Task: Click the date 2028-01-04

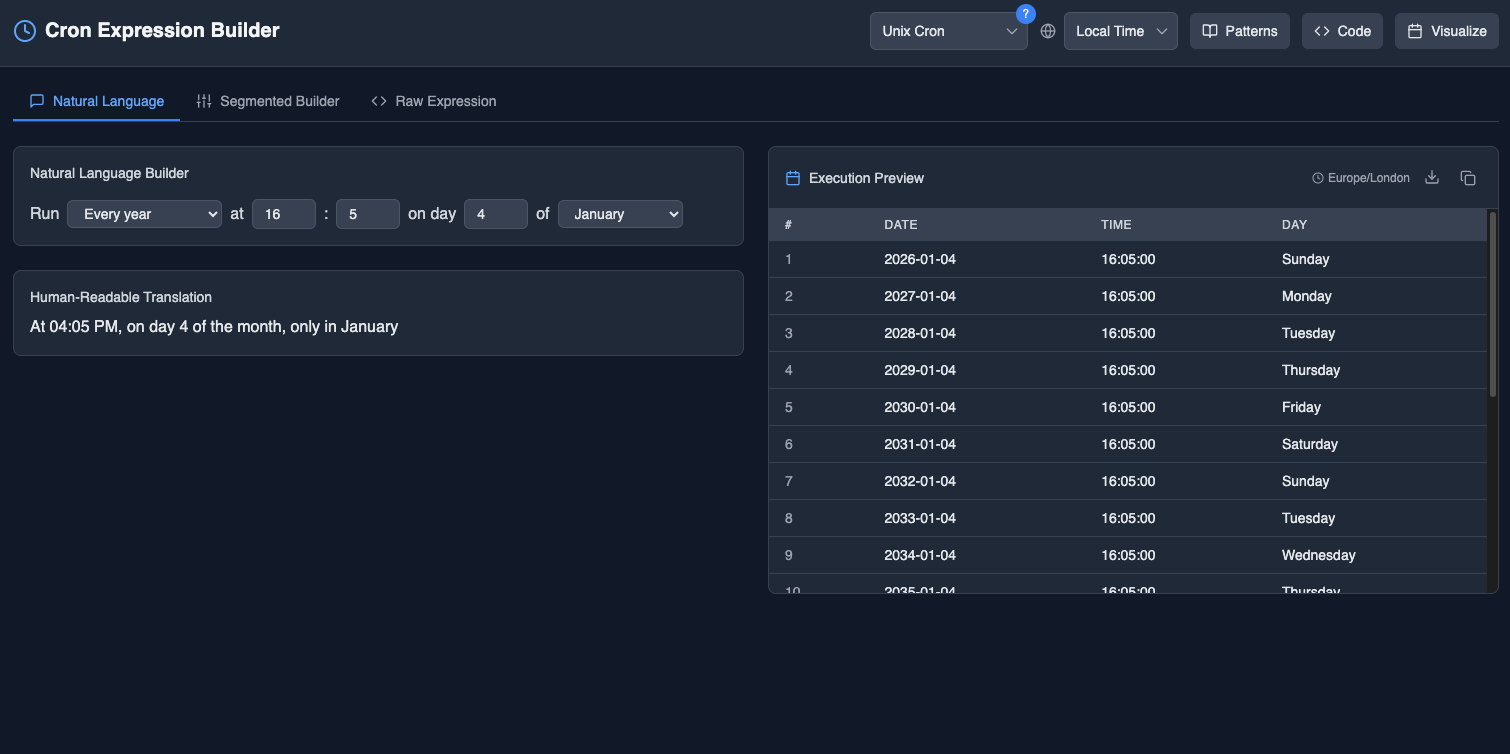Action: 920,333
